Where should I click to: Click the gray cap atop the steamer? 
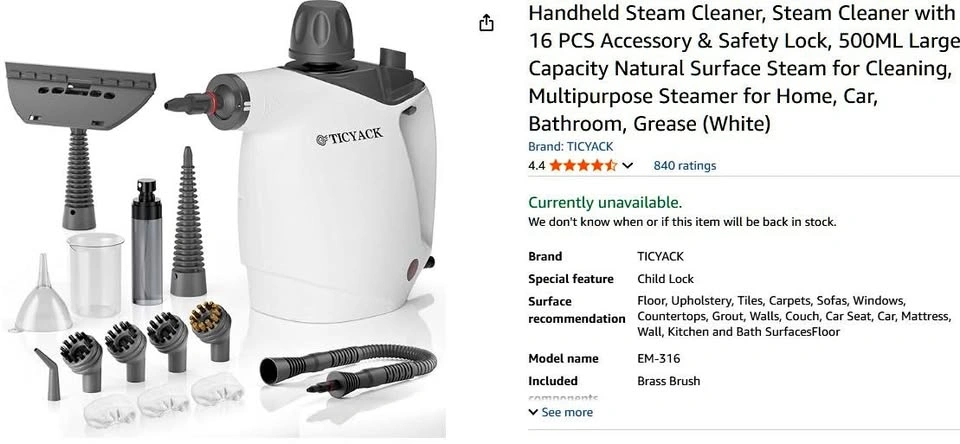pyautogui.click(x=321, y=32)
